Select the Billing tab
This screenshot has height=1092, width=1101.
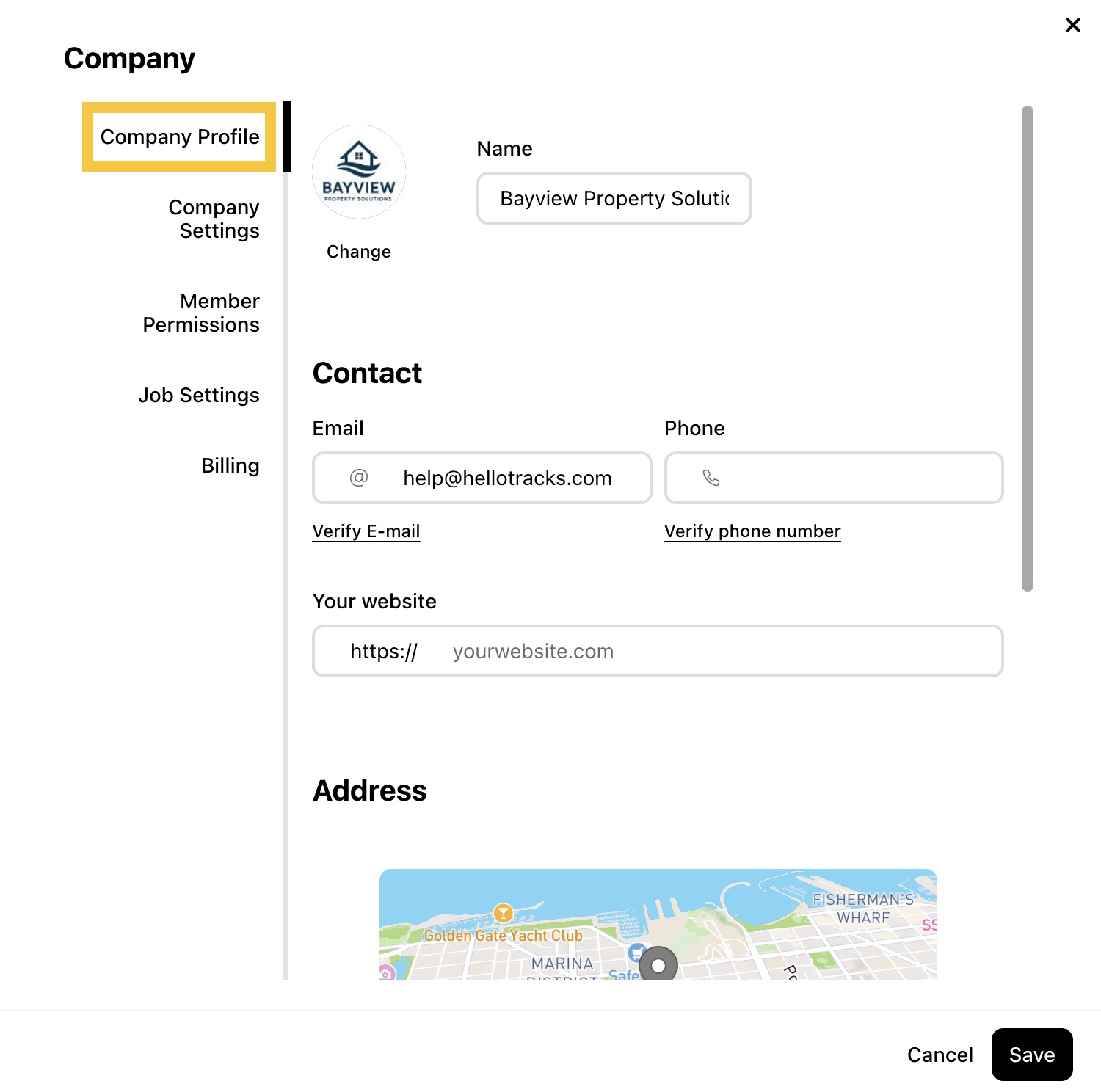coord(230,465)
